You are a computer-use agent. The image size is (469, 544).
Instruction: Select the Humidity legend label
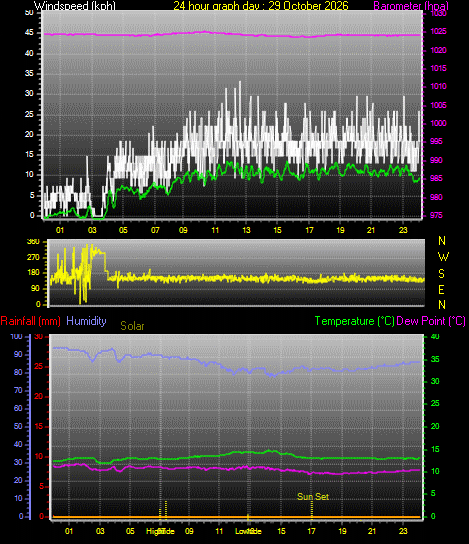[86, 321]
